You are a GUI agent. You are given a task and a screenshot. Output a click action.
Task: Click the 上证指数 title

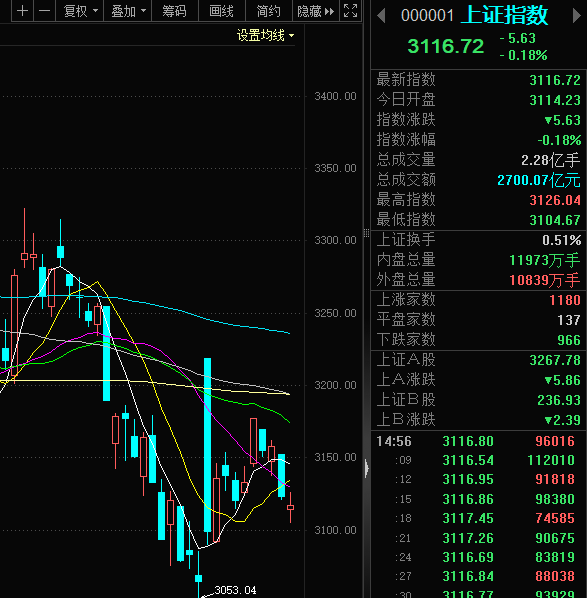click(x=505, y=15)
